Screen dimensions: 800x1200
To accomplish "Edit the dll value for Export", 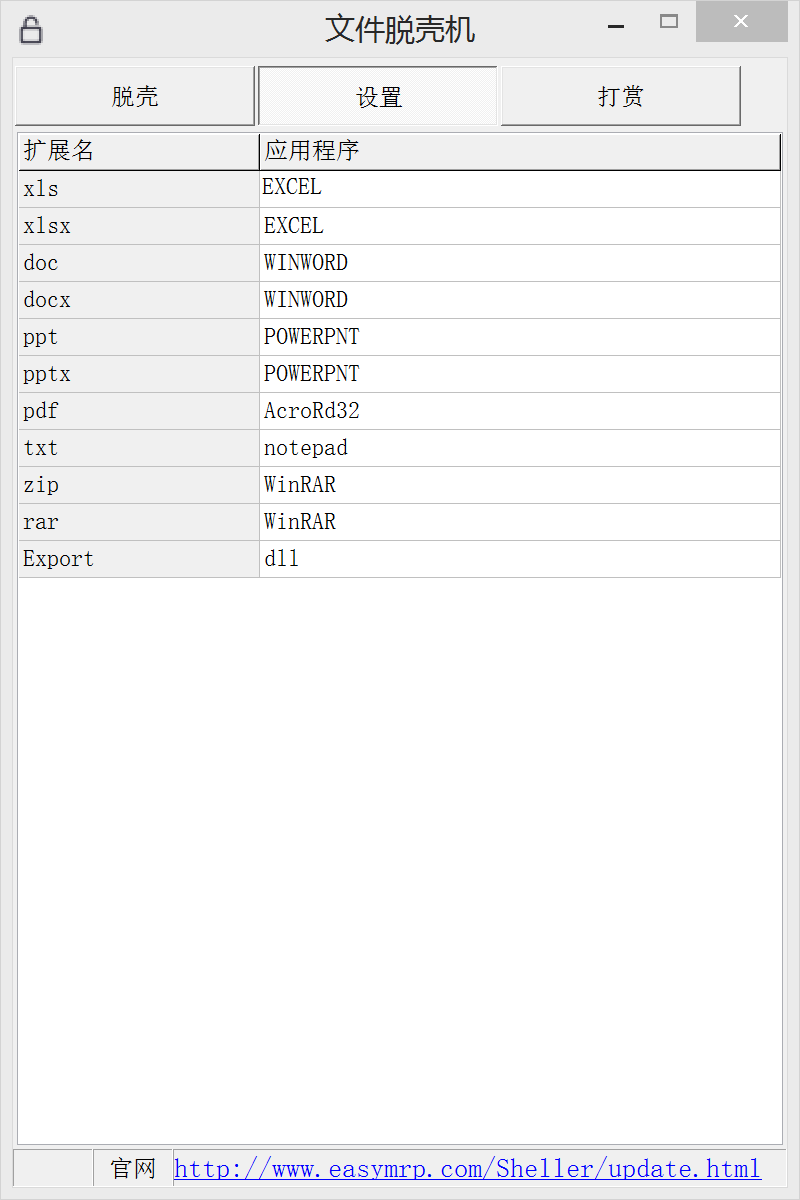I will point(520,559).
